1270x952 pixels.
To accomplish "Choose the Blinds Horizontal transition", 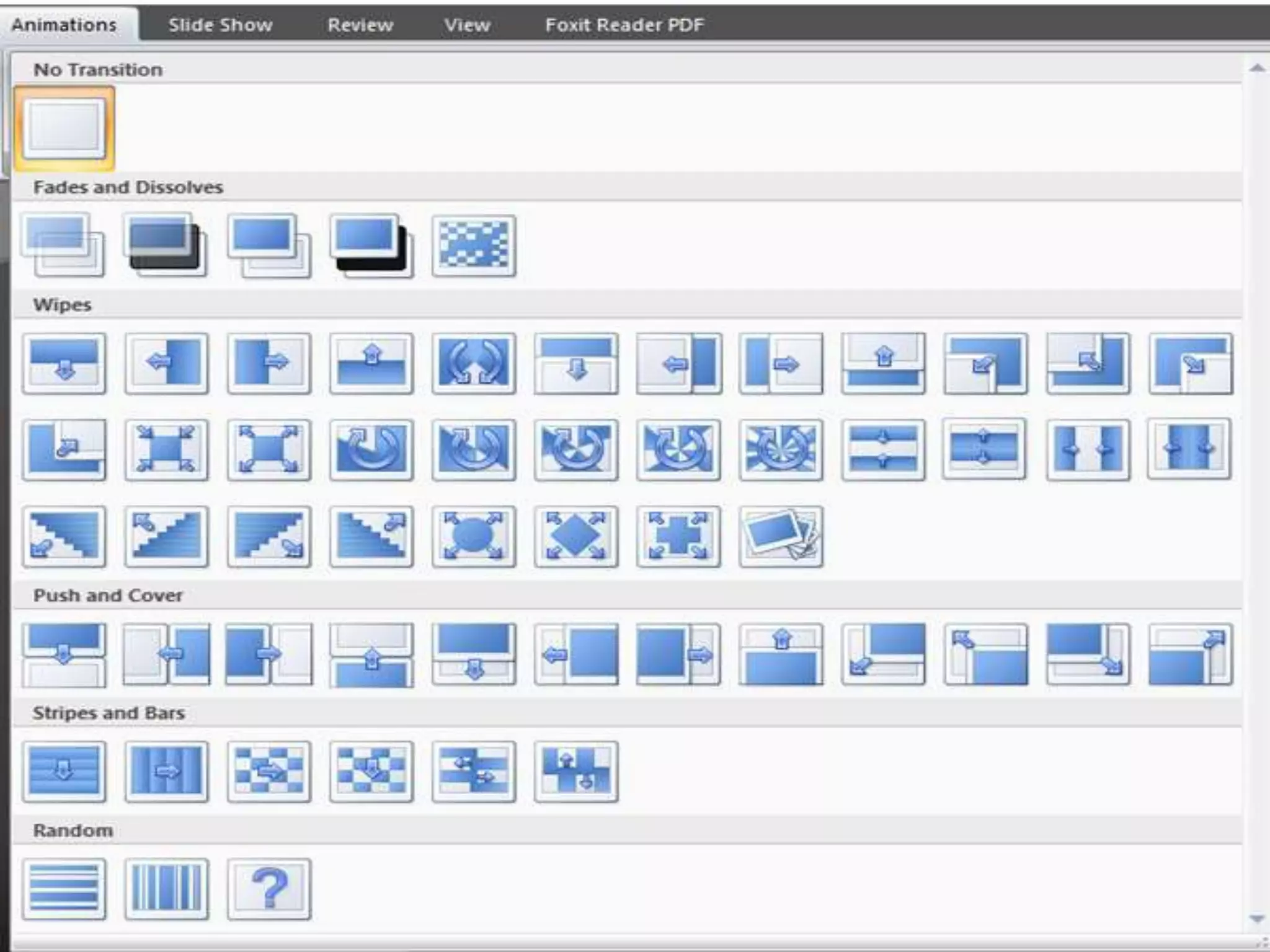I will point(64,772).
